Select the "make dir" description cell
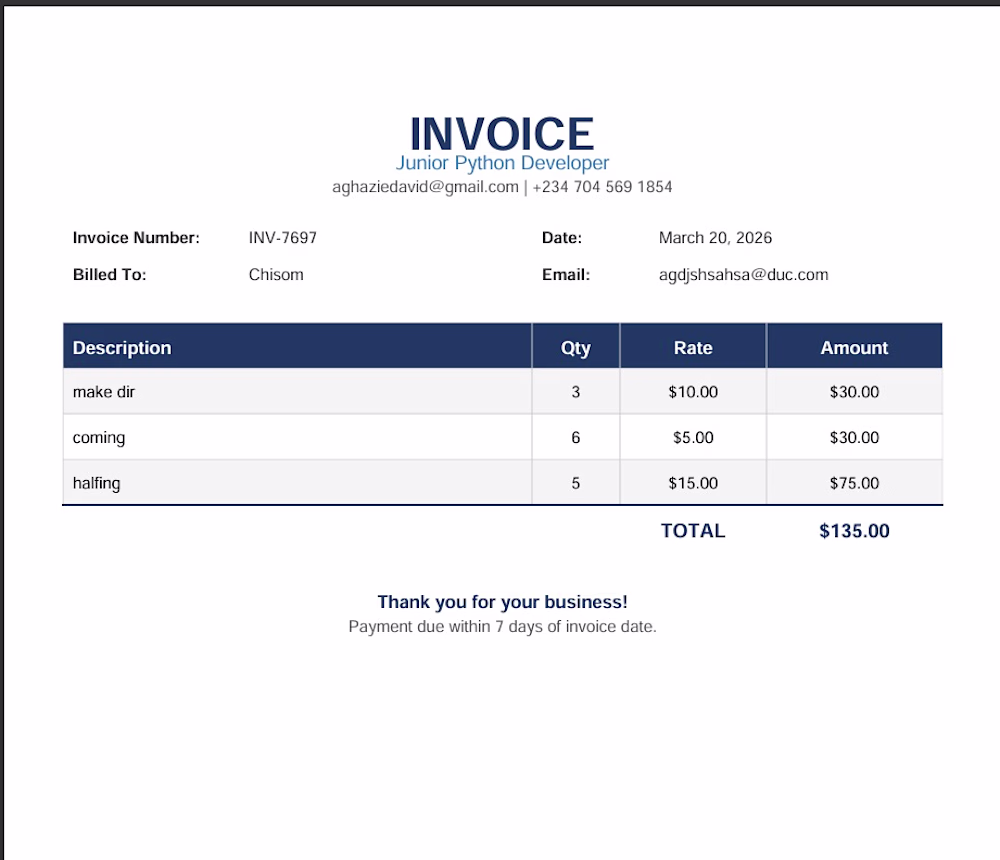The width and height of the screenshot is (1000, 860). 104,392
